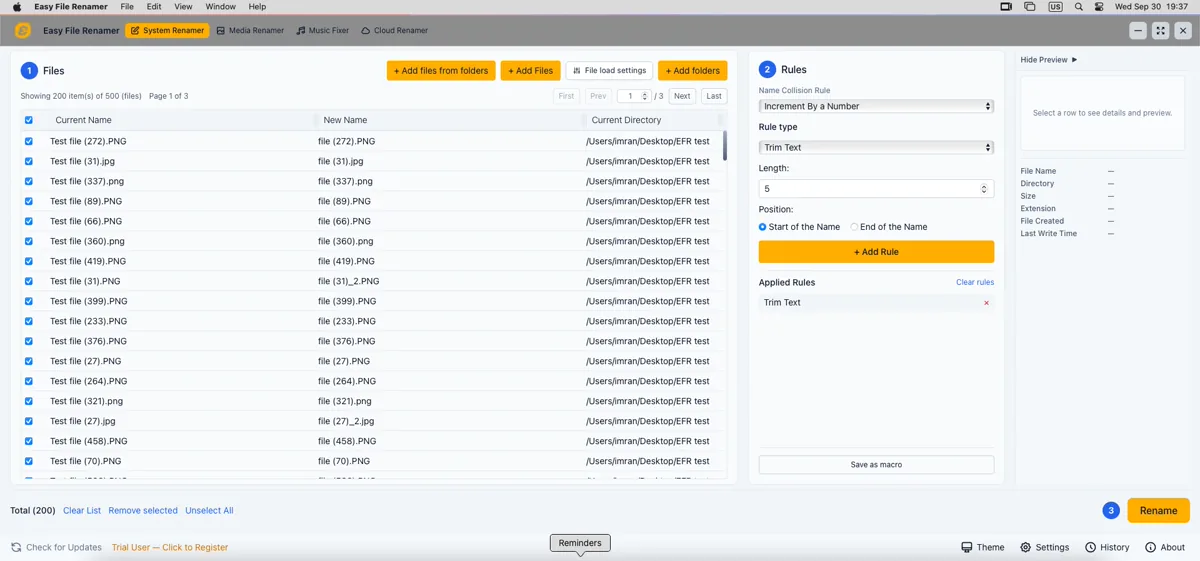Click the + Add Files button

(530, 71)
